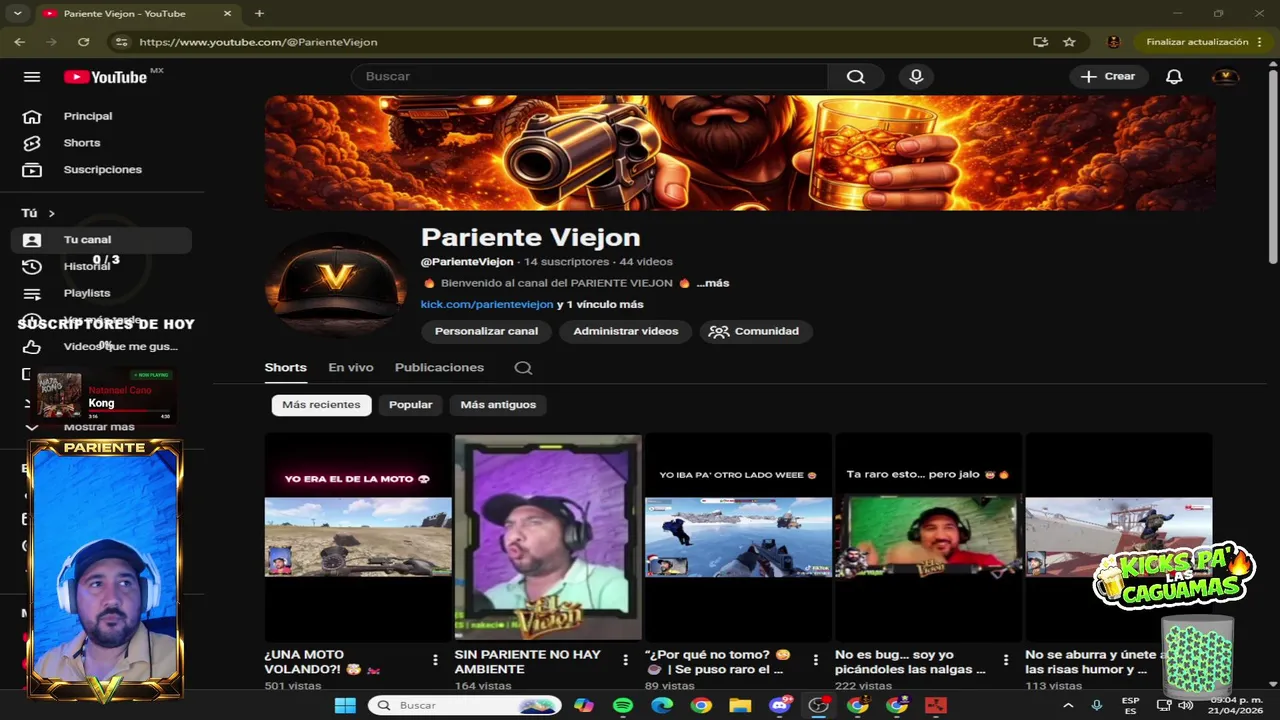Image resolution: width=1280 pixels, height=720 pixels.
Task: Open kick.com/parienteviejon link
Action: pos(487,304)
